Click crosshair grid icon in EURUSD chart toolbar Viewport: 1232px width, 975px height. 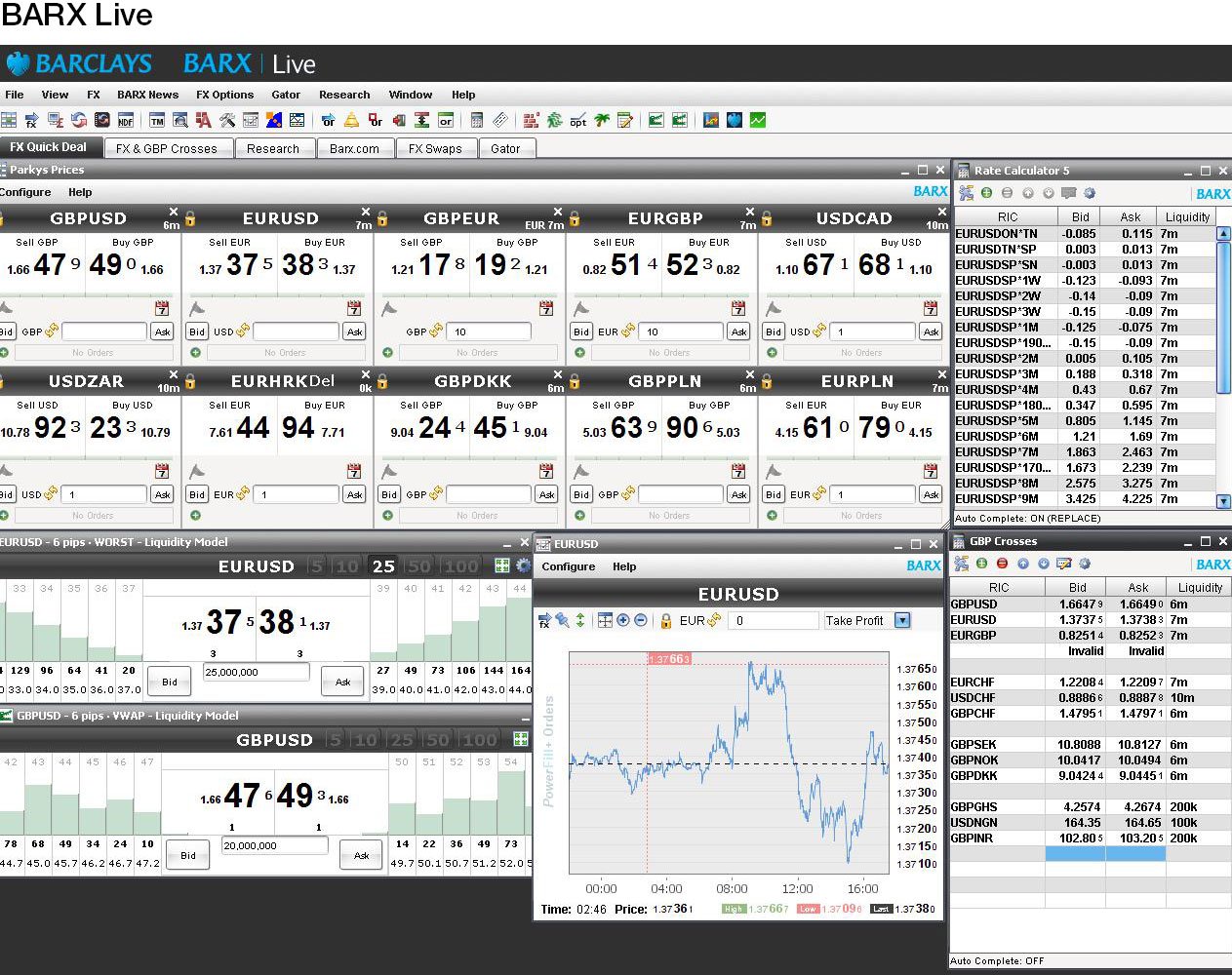[605, 620]
